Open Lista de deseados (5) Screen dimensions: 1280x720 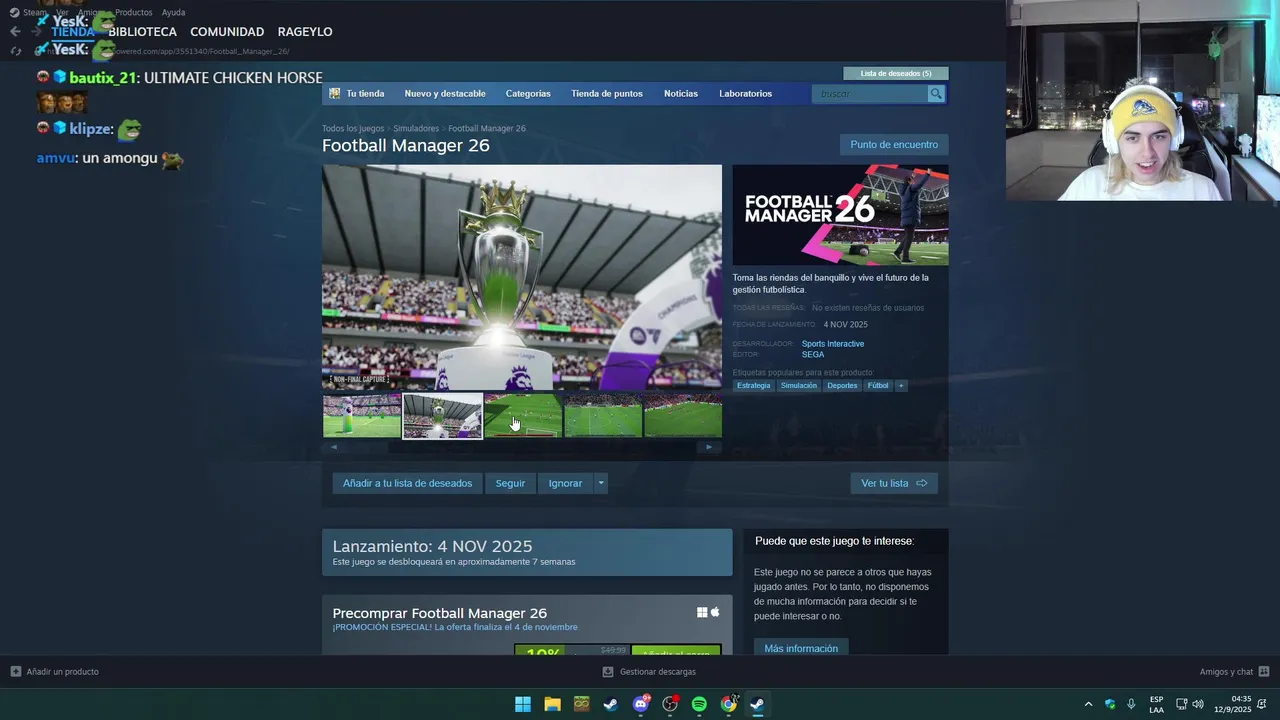click(896, 73)
